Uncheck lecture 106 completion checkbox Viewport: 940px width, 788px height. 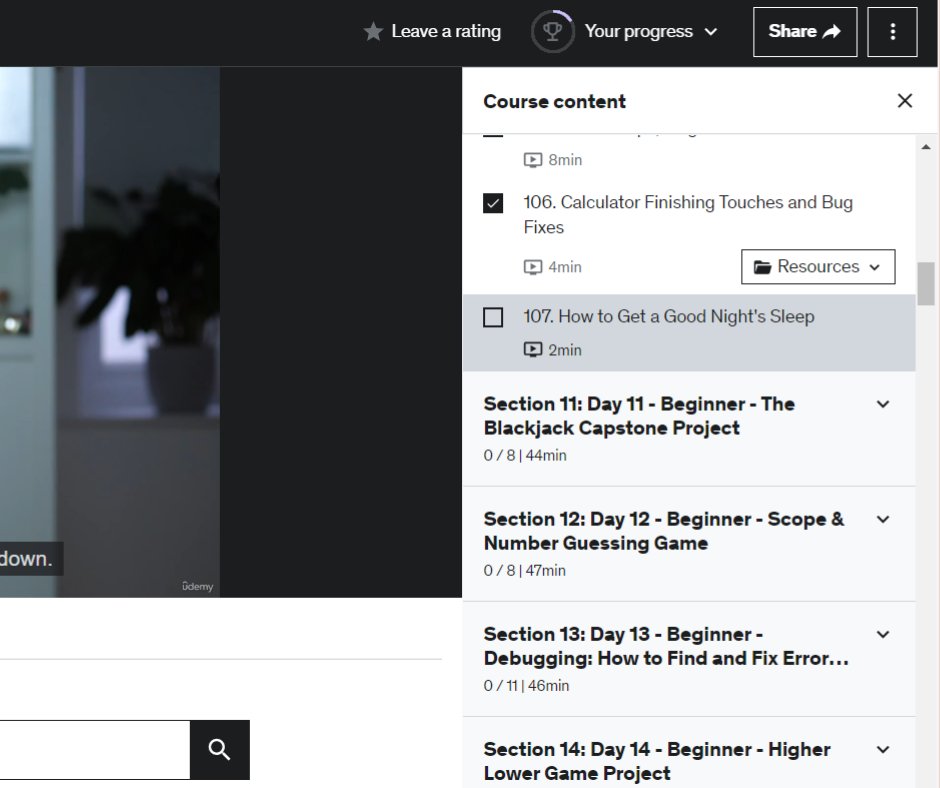[493, 203]
